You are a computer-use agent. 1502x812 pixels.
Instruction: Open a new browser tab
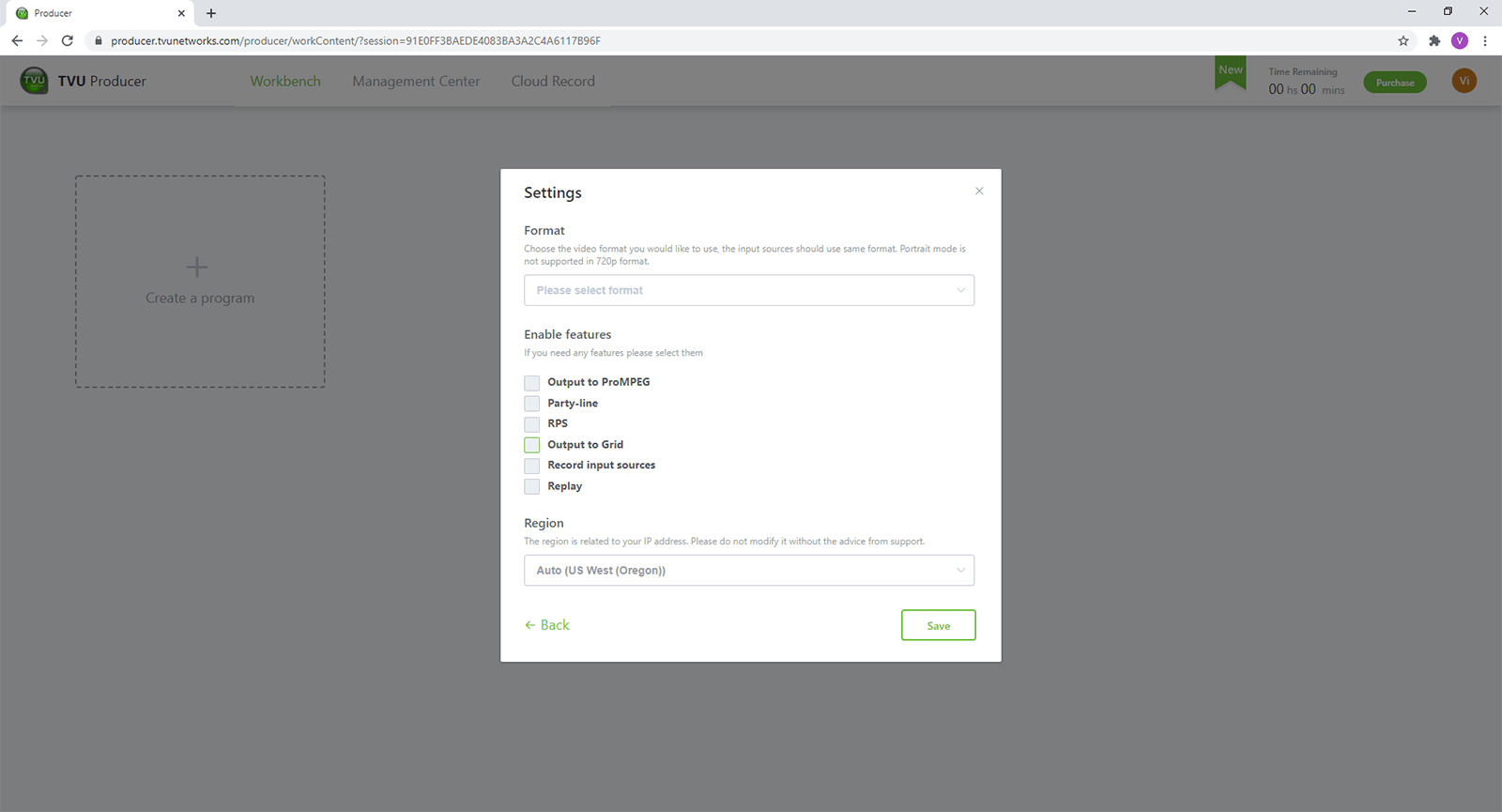coord(211,13)
